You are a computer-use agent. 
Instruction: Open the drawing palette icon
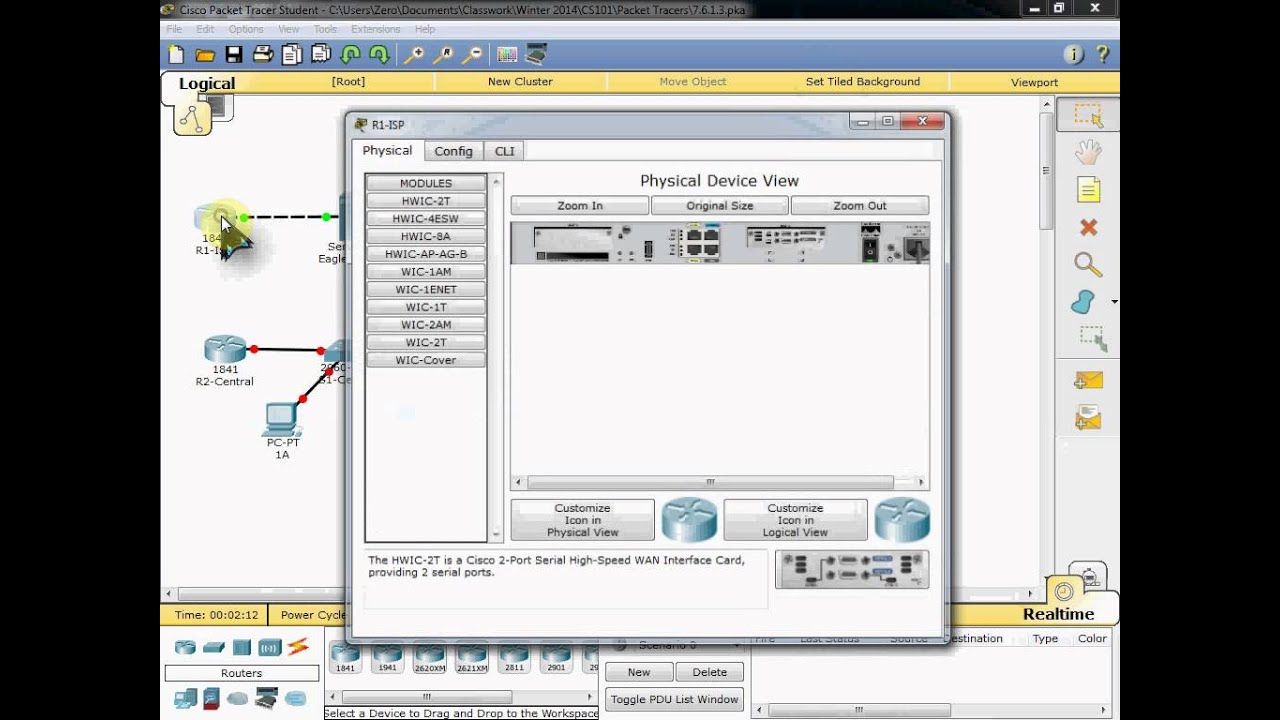click(507, 55)
